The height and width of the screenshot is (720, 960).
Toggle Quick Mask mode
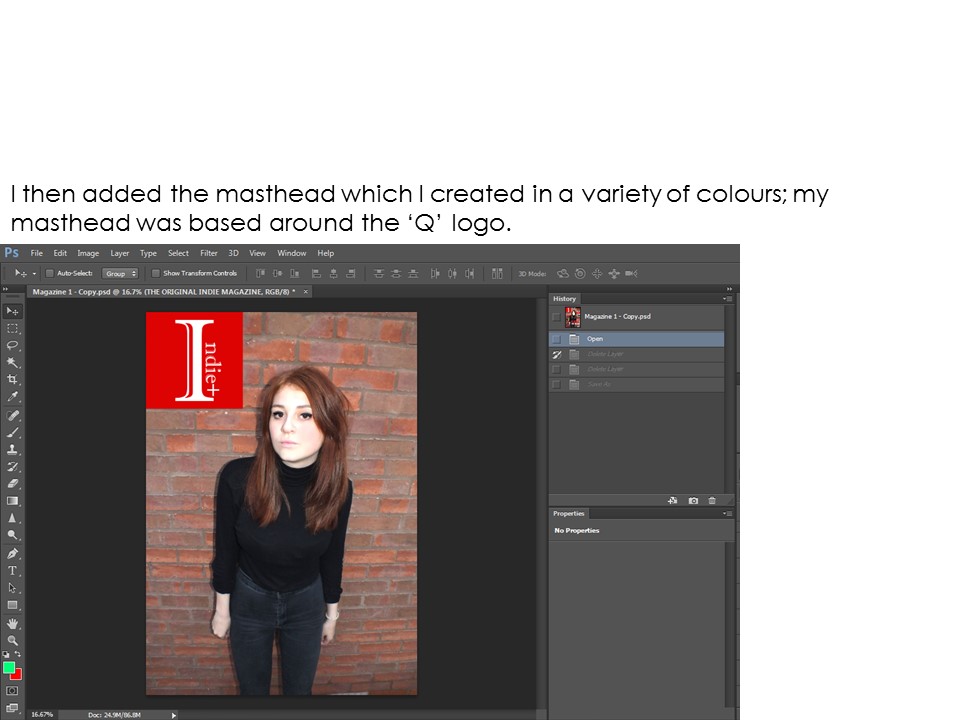[x=12, y=691]
